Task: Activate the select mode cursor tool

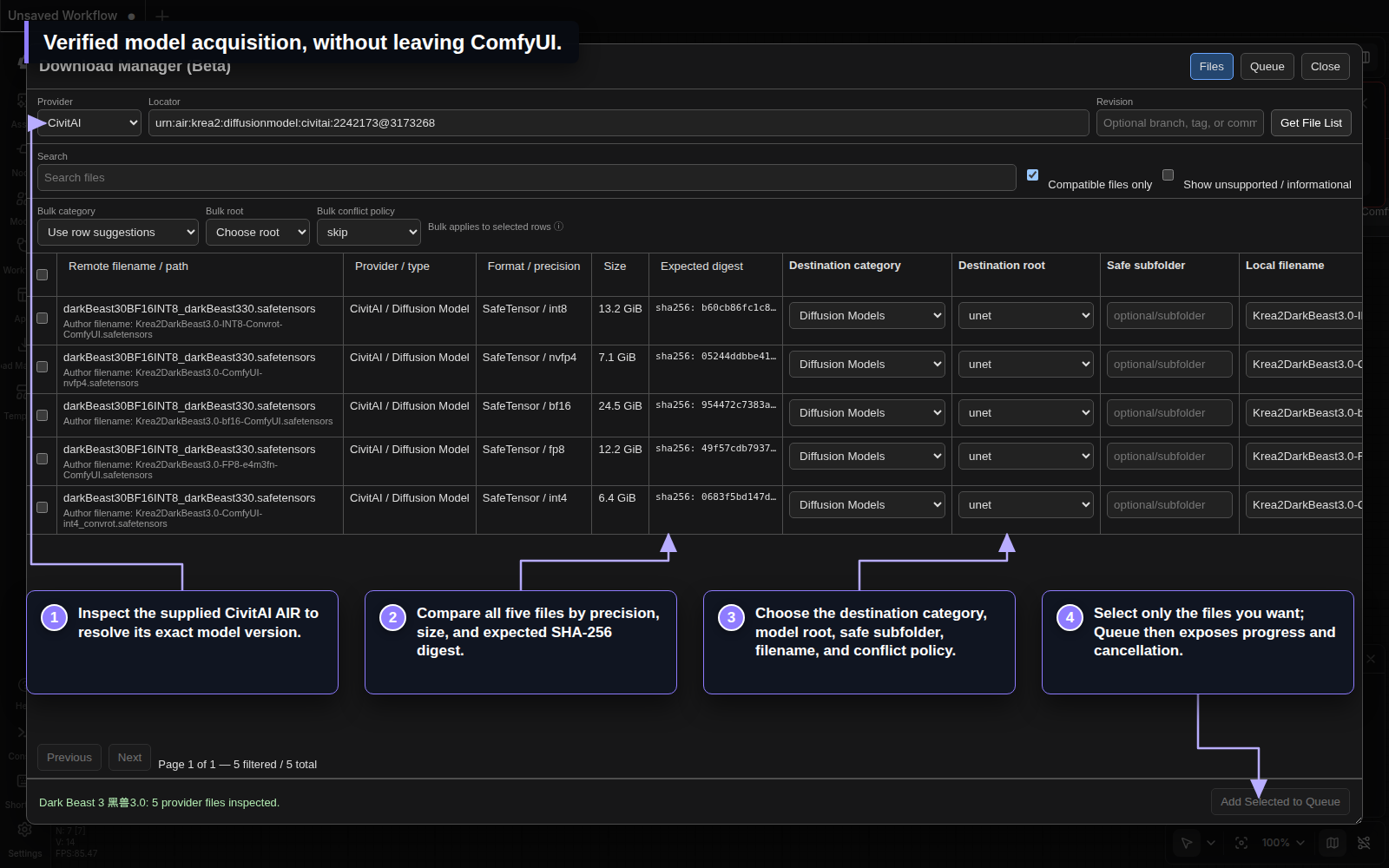Action: click(1187, 843)
